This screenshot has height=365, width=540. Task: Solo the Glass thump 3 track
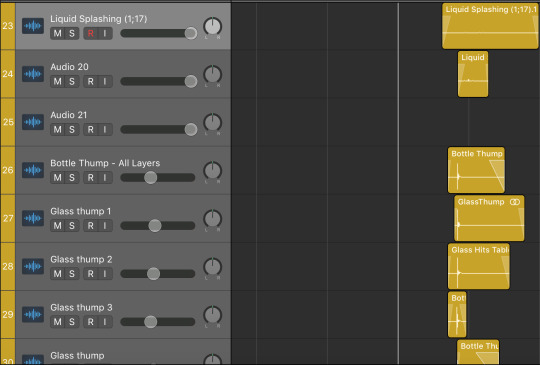pos(72,322)
